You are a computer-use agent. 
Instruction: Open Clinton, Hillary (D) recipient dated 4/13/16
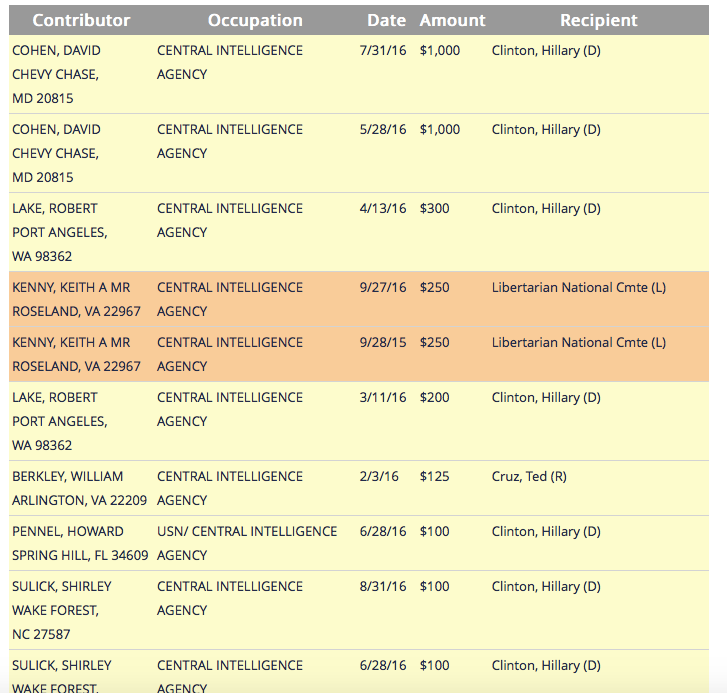point(546,209)
